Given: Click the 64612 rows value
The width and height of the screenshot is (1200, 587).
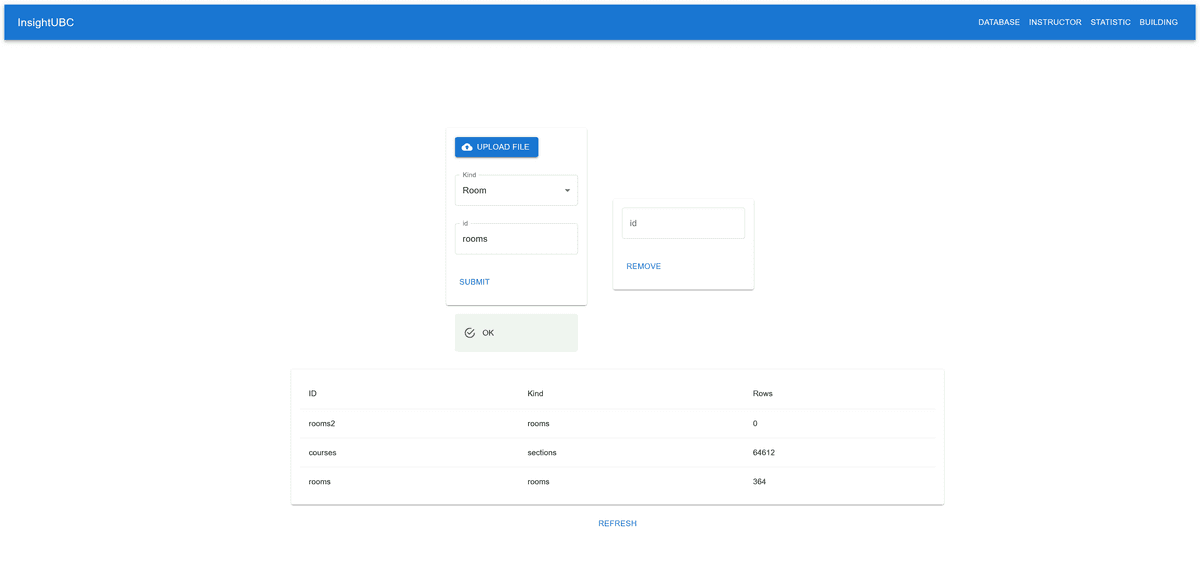Looking at the screenshot, I should (764, 453).
